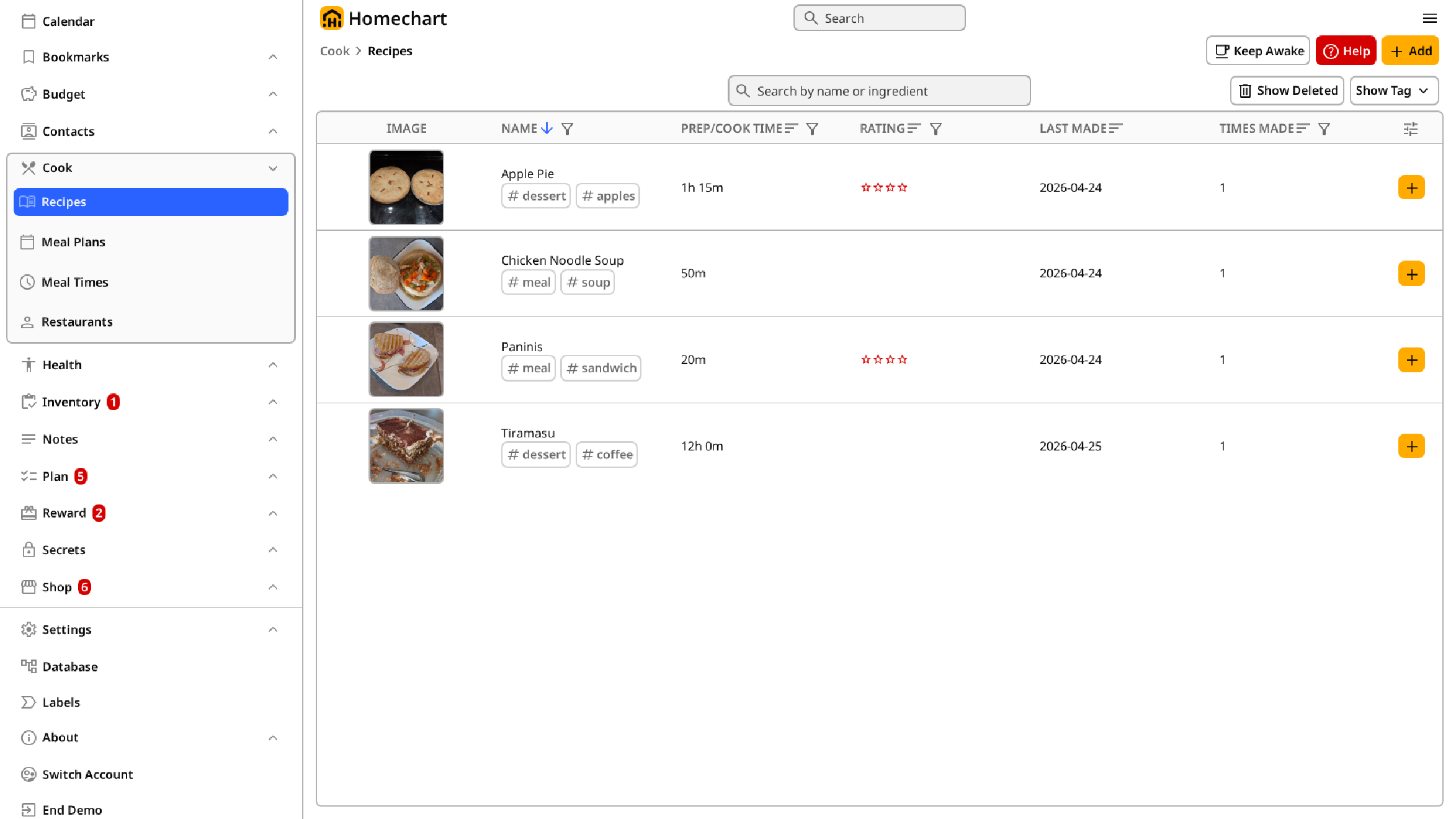Toggle the Name sort direction arrow
The height and width of the screenshot is (819, 1456).
(x=547, y=128)
